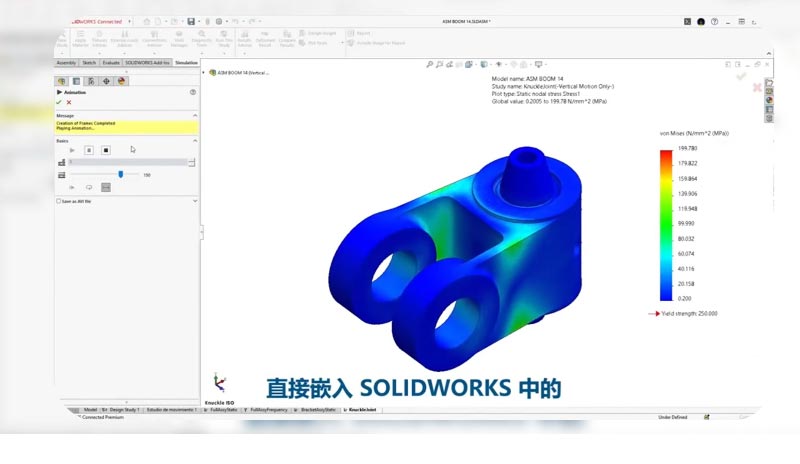This screenshot has width=800, height=464.
Task: Click the File Explorer folder icon in task pane
Action: pyautogui.click(x=769, y=82)
